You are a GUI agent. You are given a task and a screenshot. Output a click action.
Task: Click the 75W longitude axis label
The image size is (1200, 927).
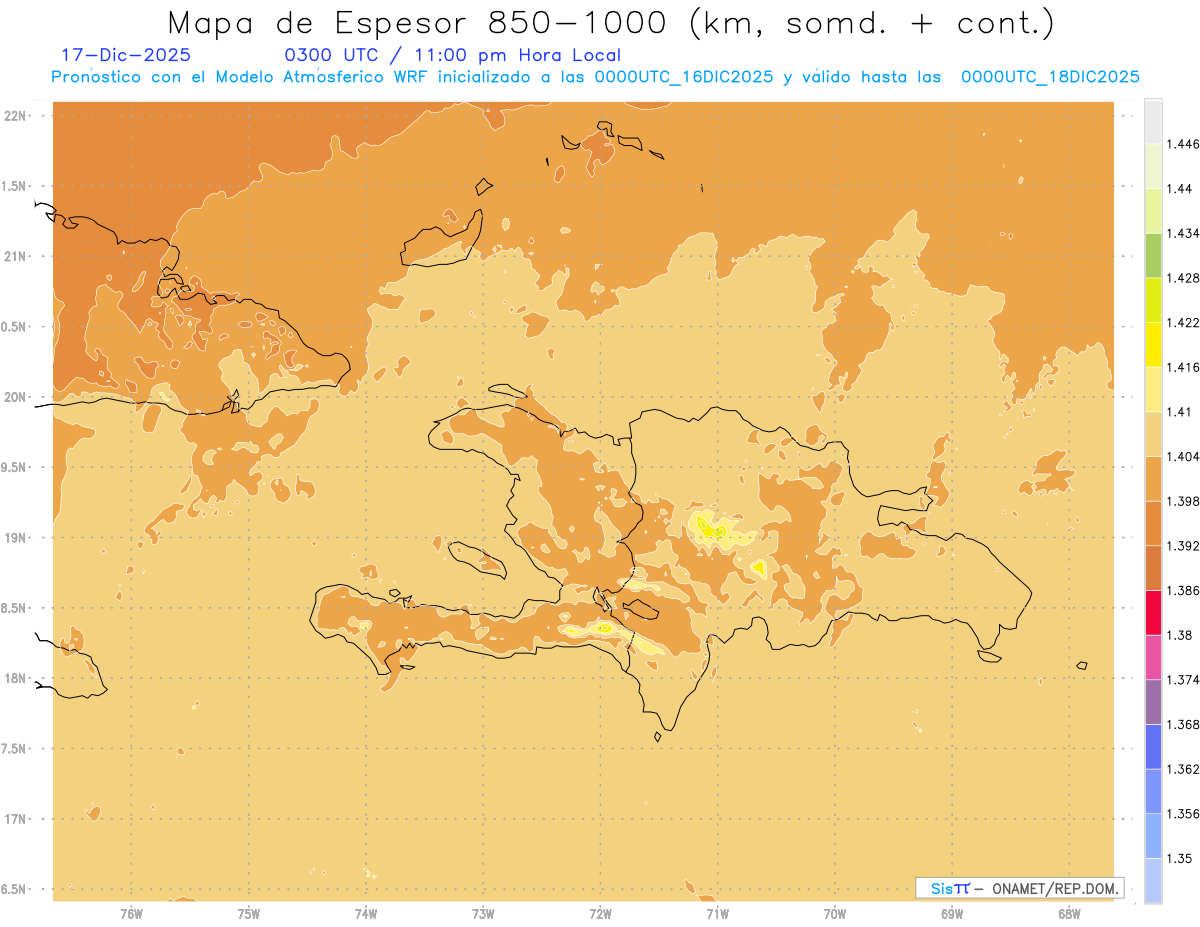(249, 914)
